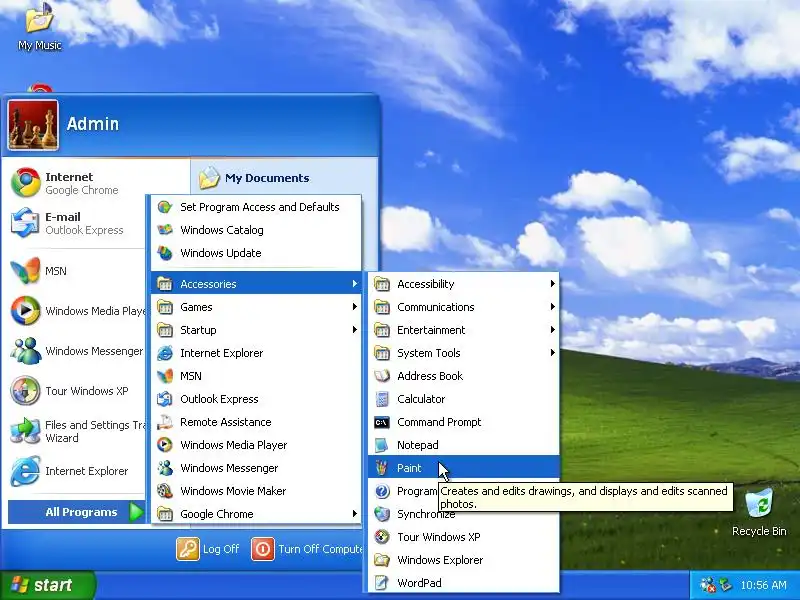This screenshot has width=800, height=600.
Task: Click the Log Off button
Action: click(208, 549)
